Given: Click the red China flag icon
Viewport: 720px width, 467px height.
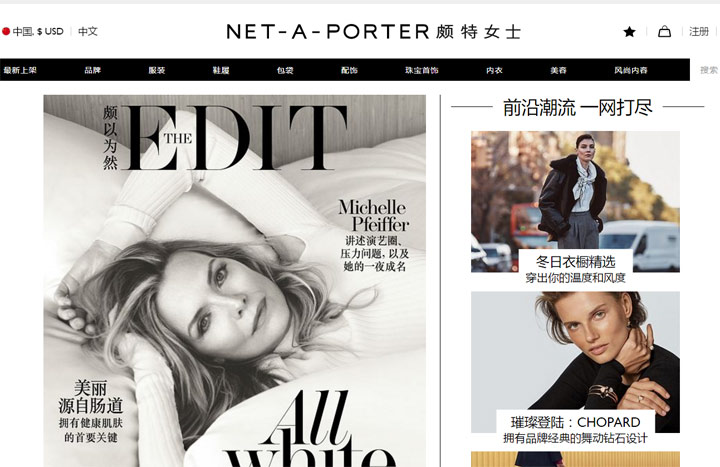Looking at the screenshot, I should tap(6, 31).
